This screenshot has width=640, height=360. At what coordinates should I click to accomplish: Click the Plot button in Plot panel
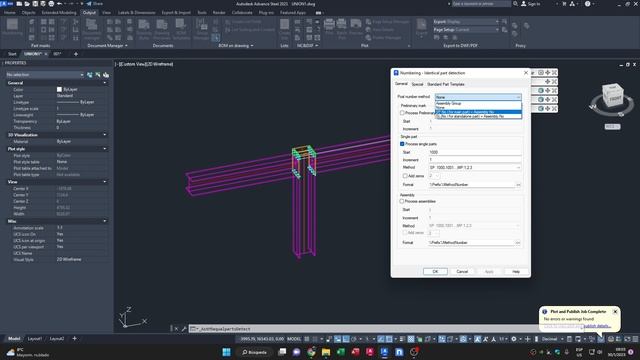329,28
